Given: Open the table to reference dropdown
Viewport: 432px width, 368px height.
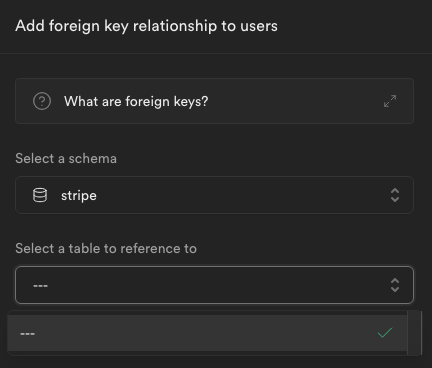Looking at the screenshot, I should click(x=214, y=285).
